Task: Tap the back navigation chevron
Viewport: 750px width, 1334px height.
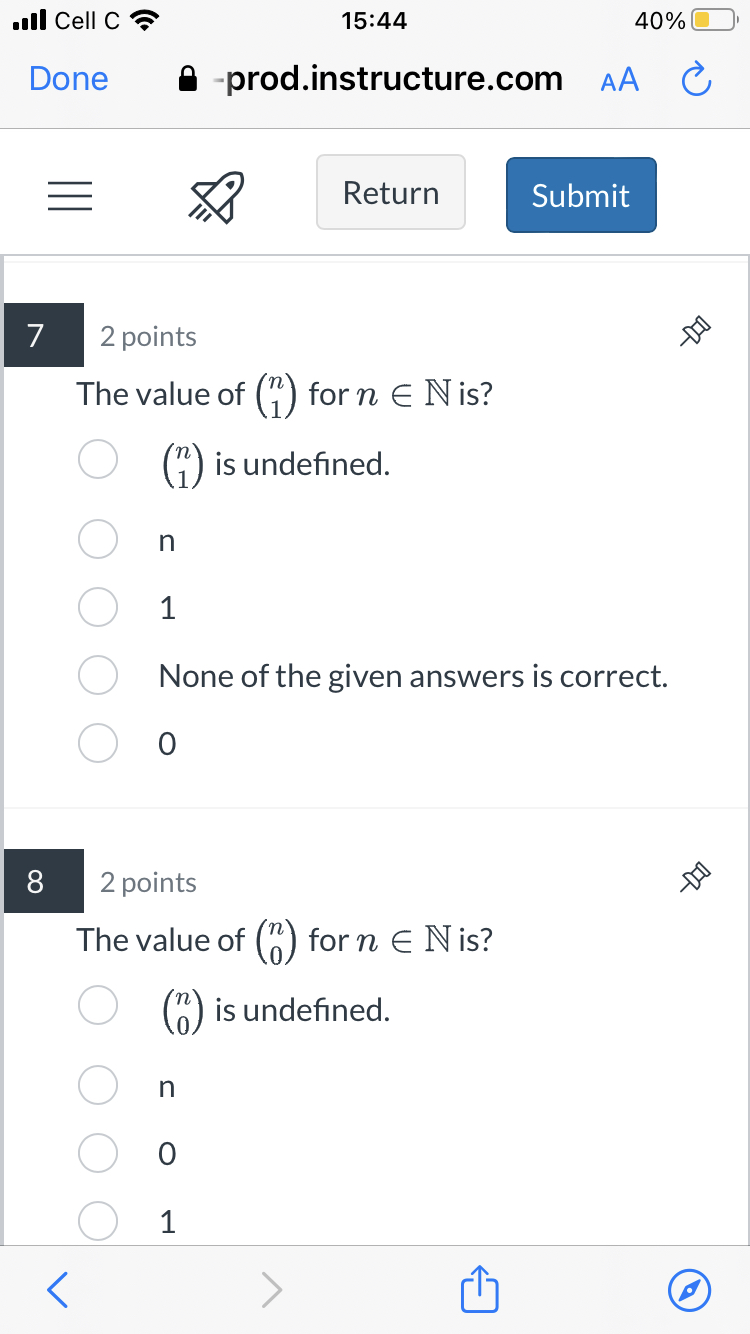Action: (56, 1290)
